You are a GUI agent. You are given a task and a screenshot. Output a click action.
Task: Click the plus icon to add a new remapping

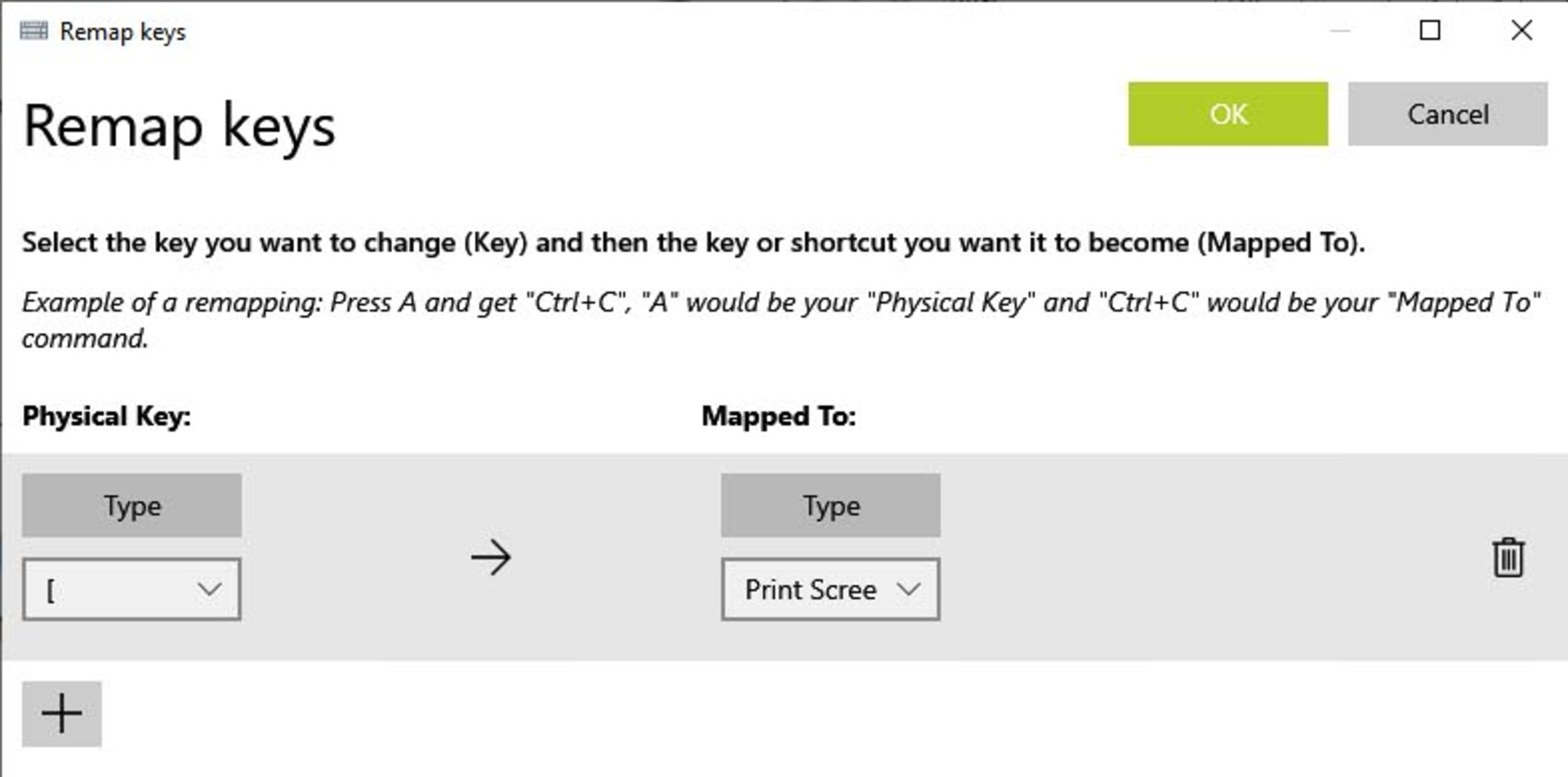point(61,712)
